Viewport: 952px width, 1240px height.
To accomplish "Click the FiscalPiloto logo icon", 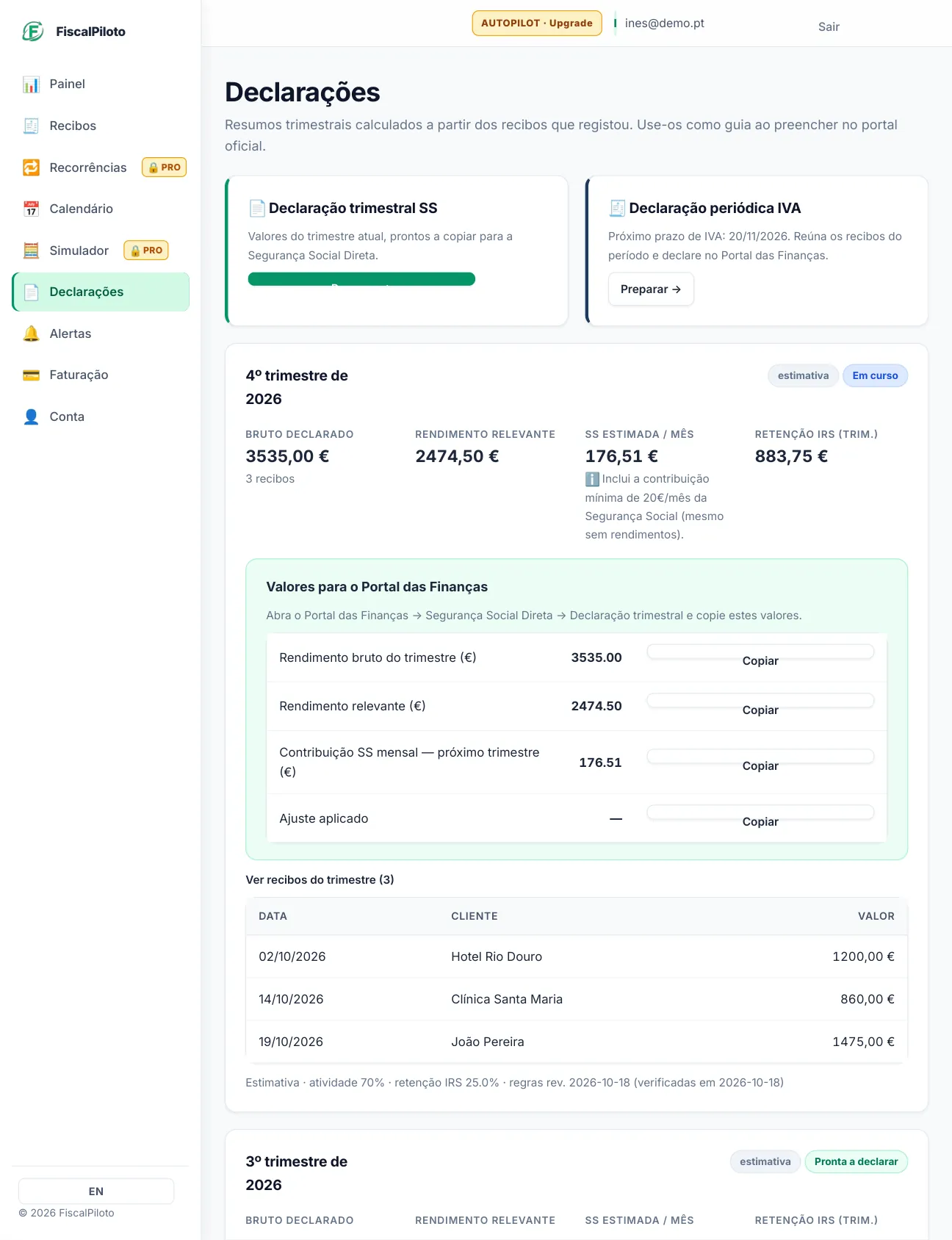I will [33, 32].
